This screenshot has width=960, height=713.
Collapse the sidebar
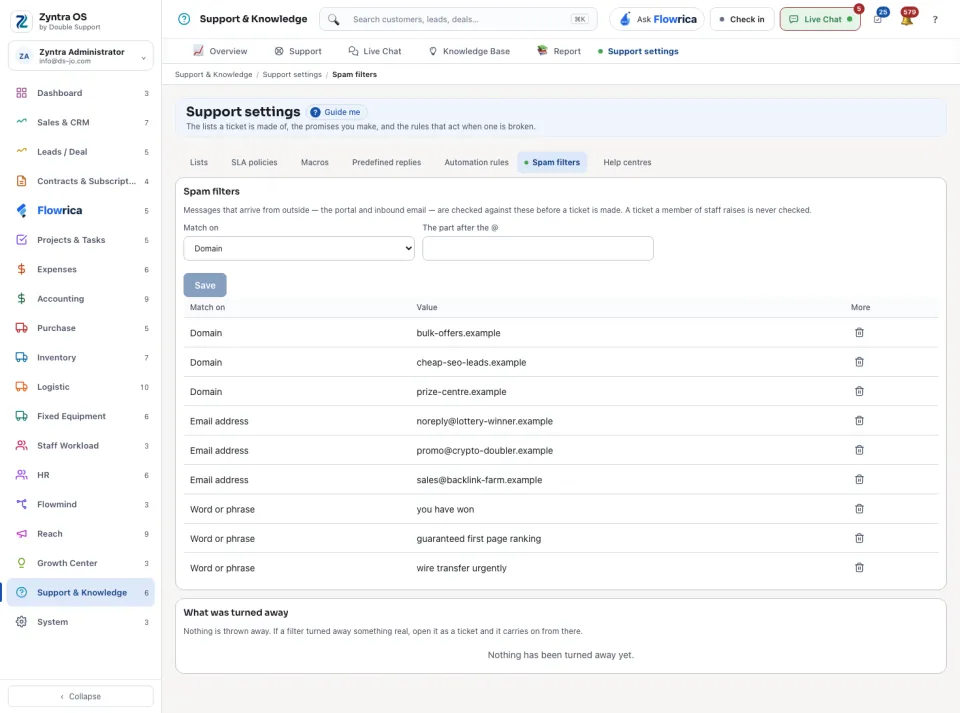click(81, 696)
